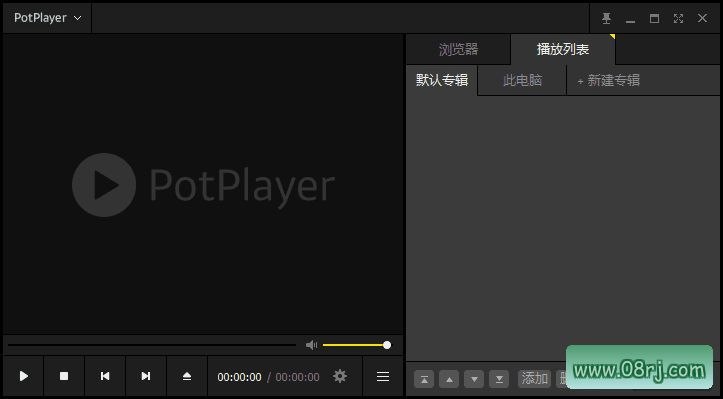Start playback with the Play button
The image size is (723, 399).
(x=24, y=376)
